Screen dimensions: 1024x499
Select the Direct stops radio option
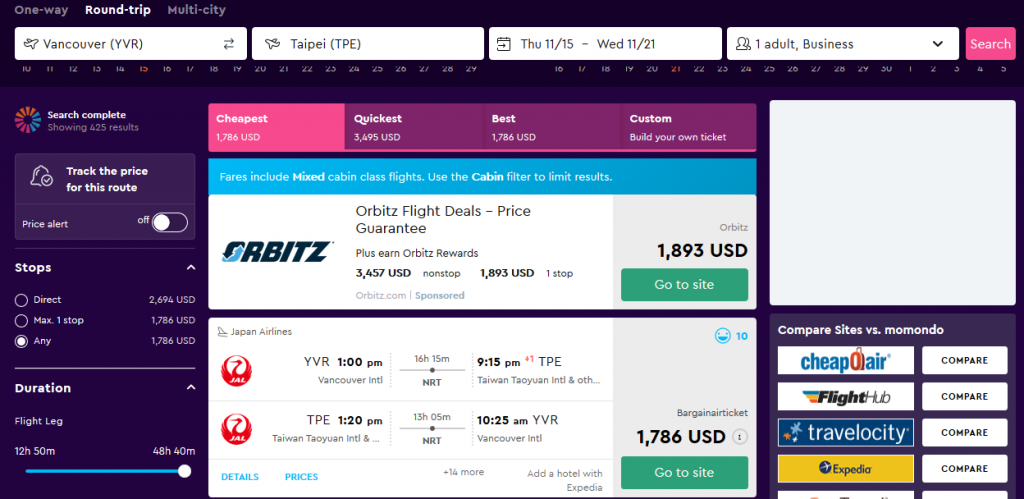22,300
